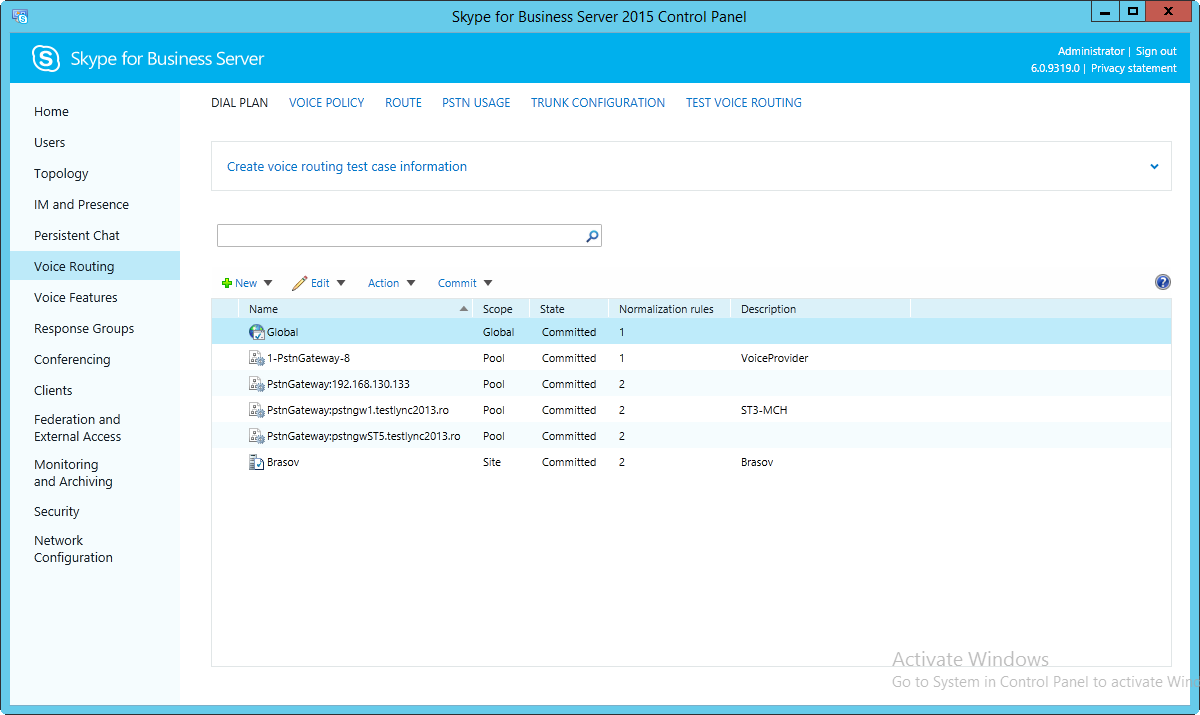
Task: Open IM and Presence section
Action: coord(81,205)
